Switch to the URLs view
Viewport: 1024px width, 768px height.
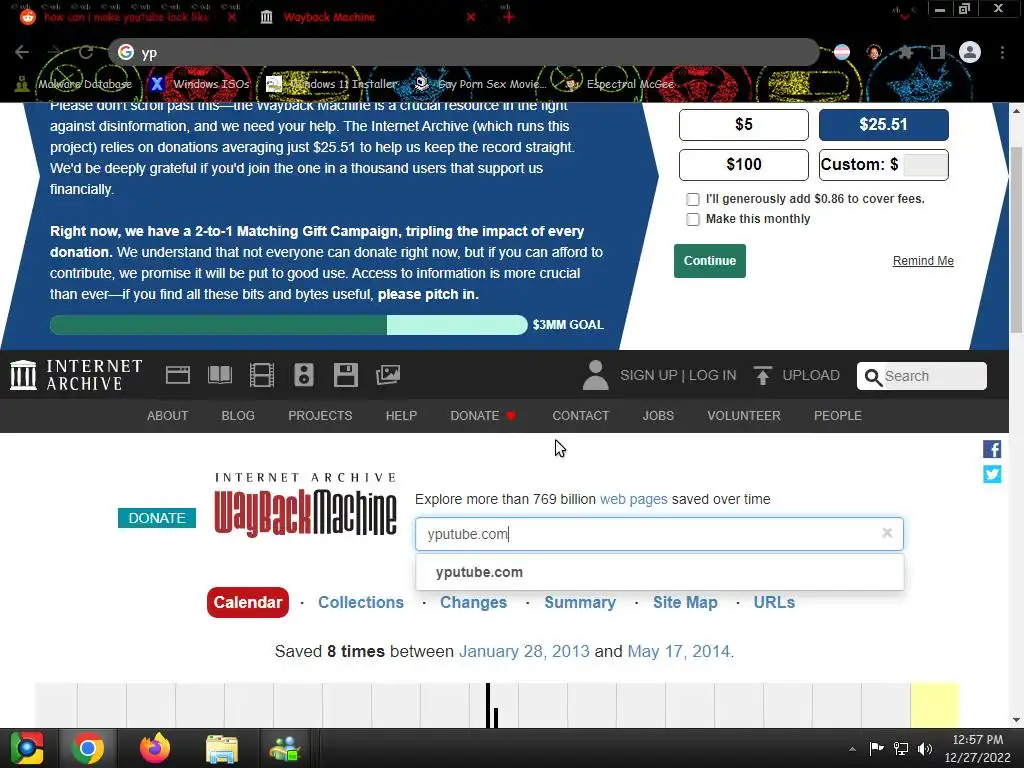pyautogui.click(x=774, y=602)
